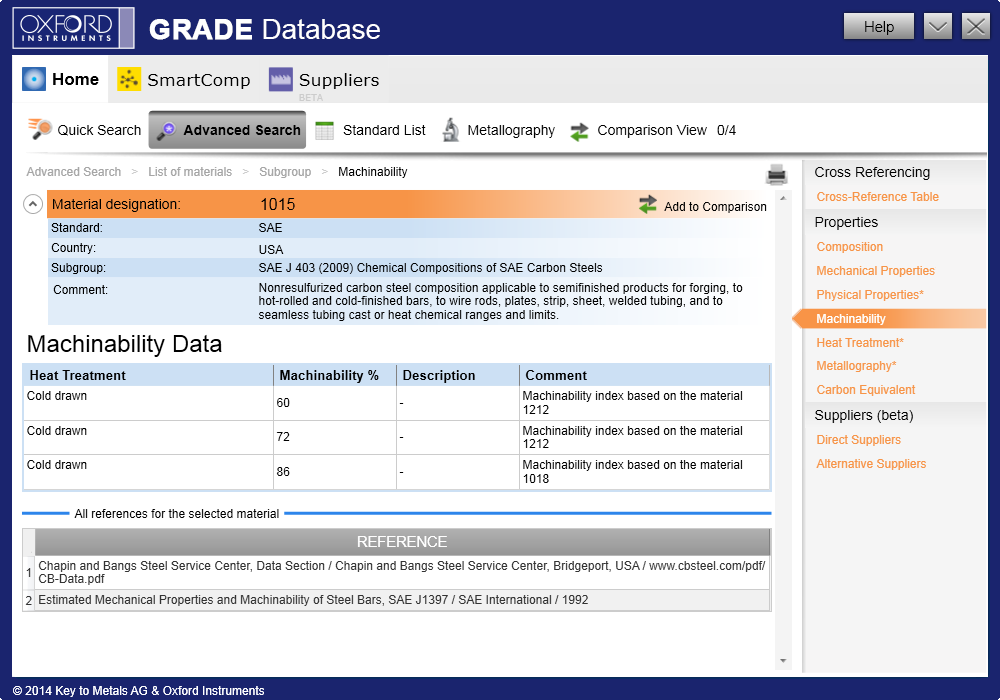The image size is (1000, 700).
Task: Select the Chapin and Bangs reference row
Action: click(x=402, y=572)
